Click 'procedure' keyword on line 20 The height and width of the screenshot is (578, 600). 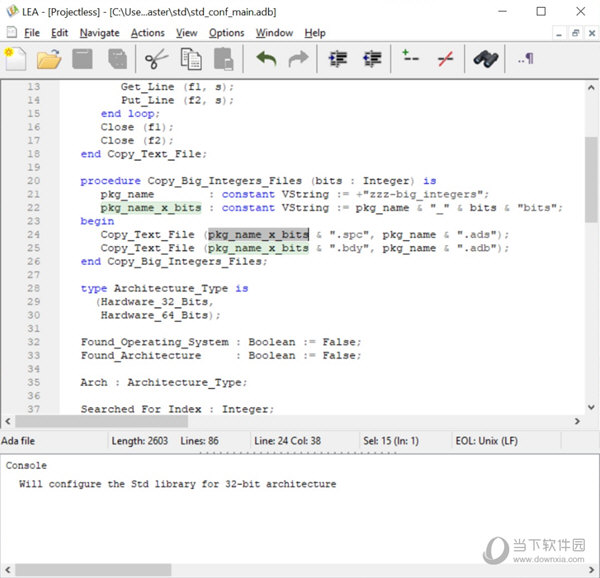coord(110,181)
